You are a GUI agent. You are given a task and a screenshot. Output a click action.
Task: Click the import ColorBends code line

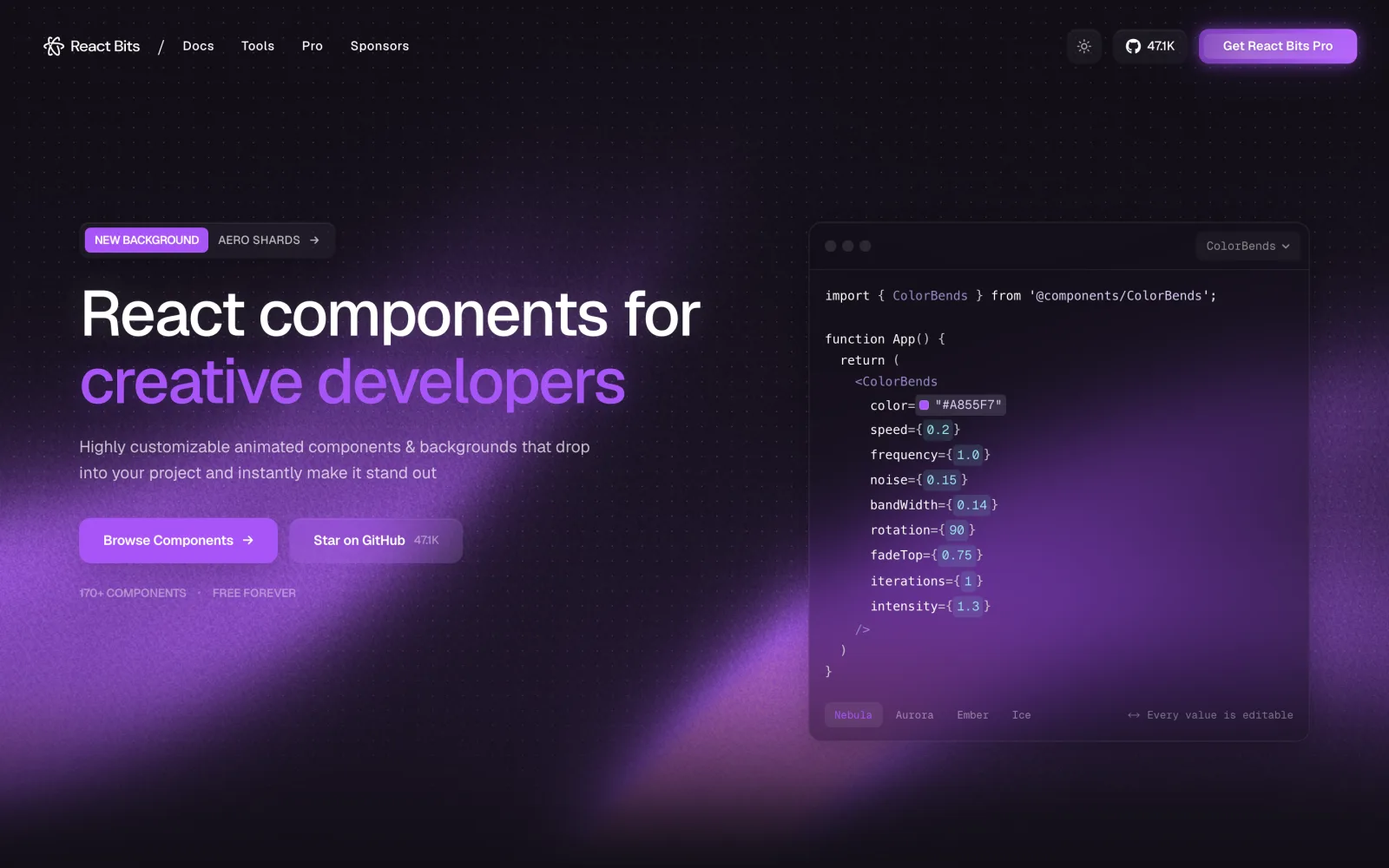[1021, 296]
